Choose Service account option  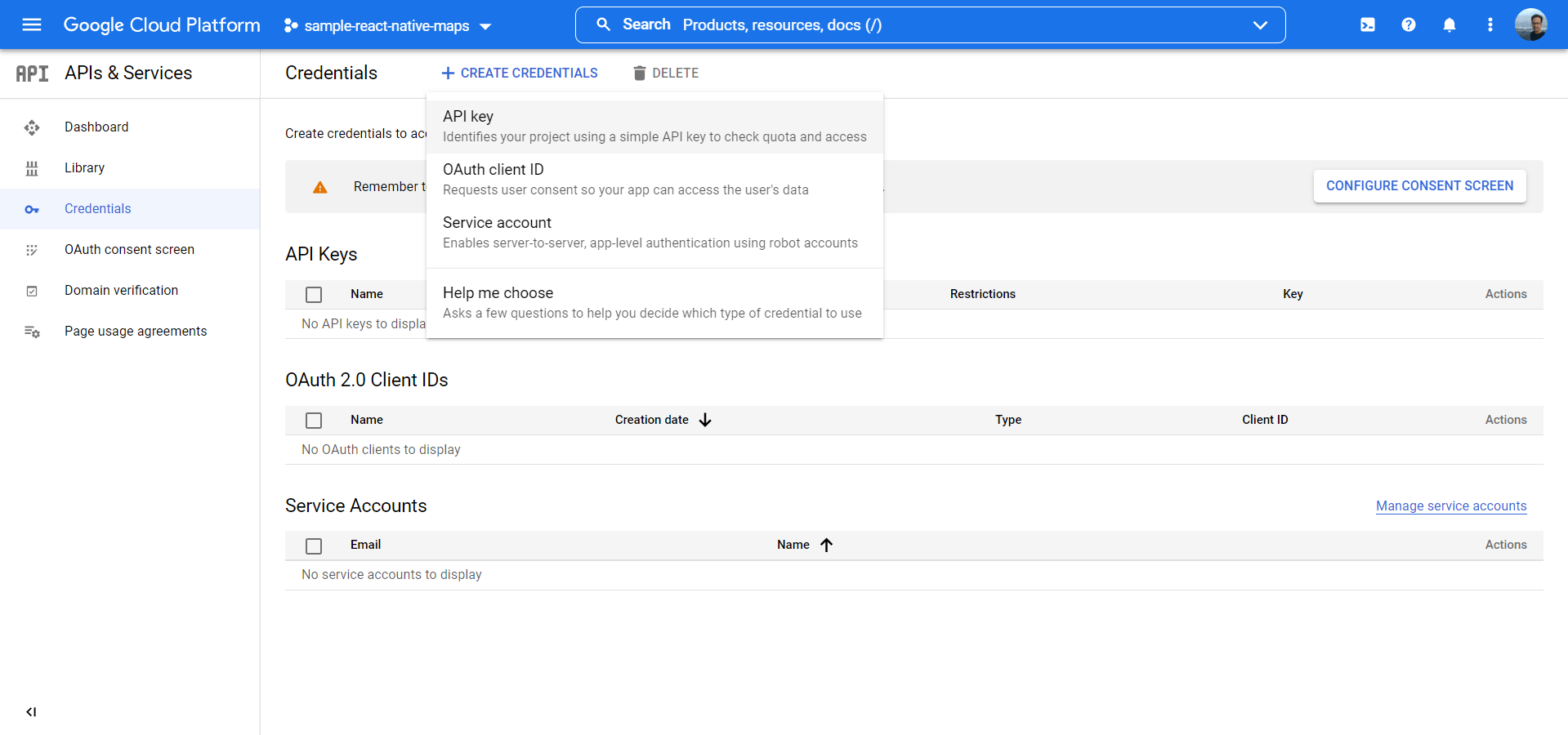[x=654, y=233]
